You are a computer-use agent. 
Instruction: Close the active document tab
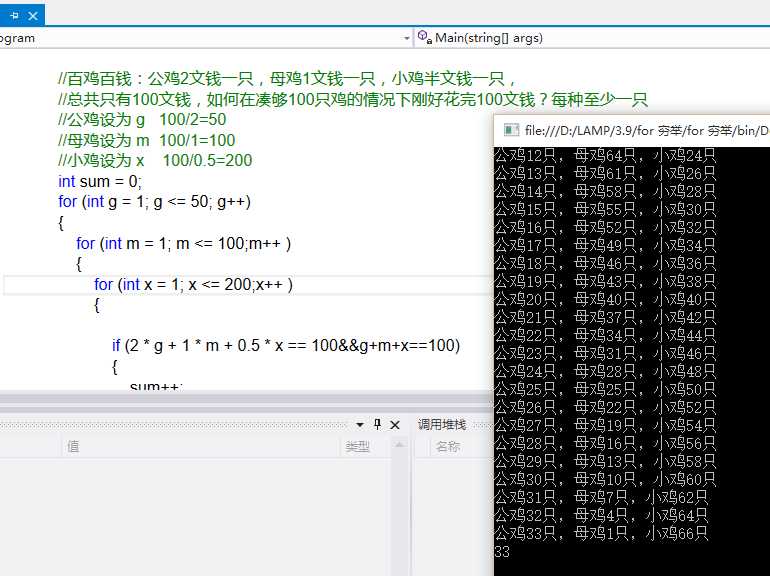pos(33,16)
